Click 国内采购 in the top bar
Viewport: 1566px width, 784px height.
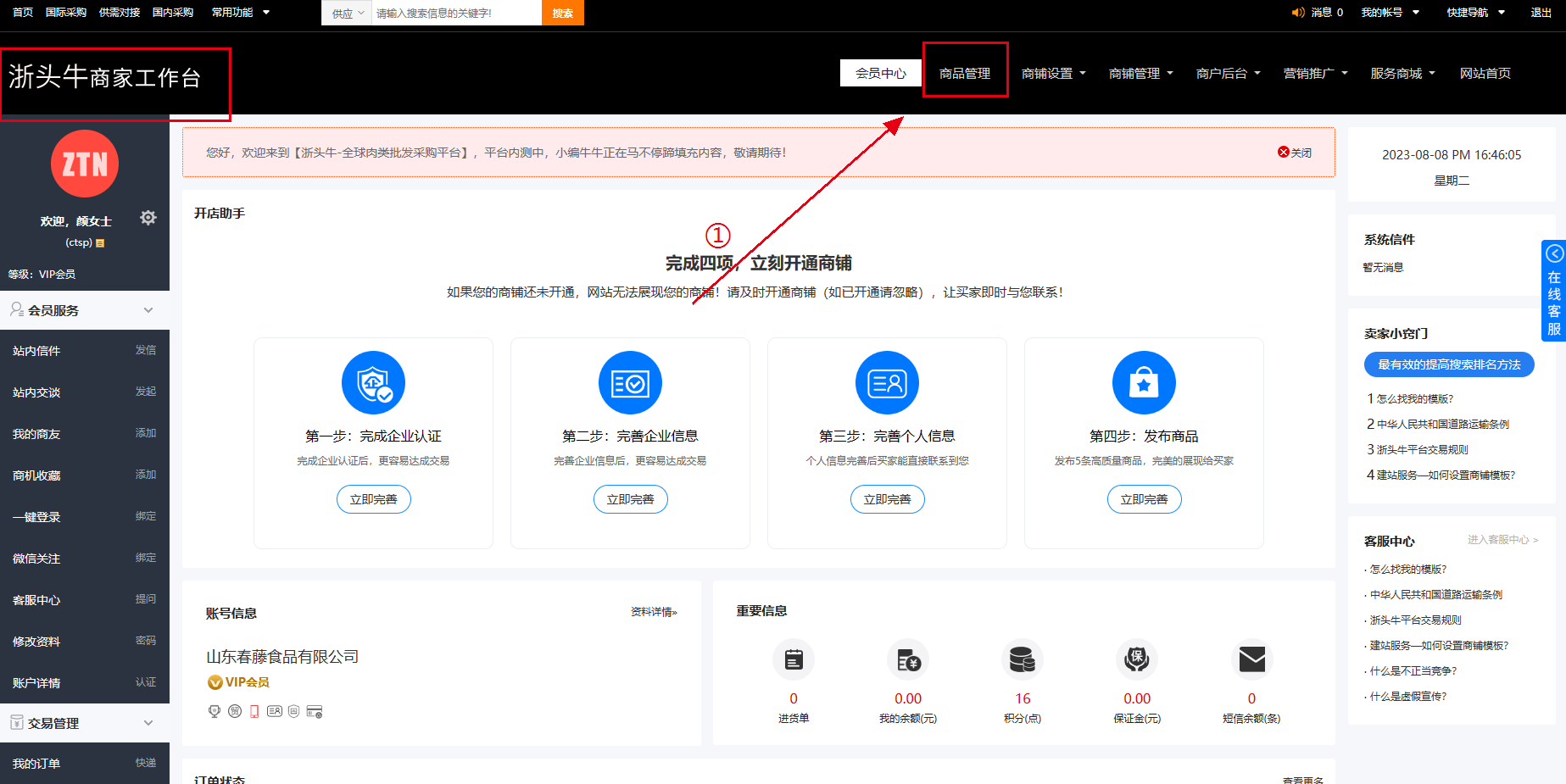tap(173, 13)
